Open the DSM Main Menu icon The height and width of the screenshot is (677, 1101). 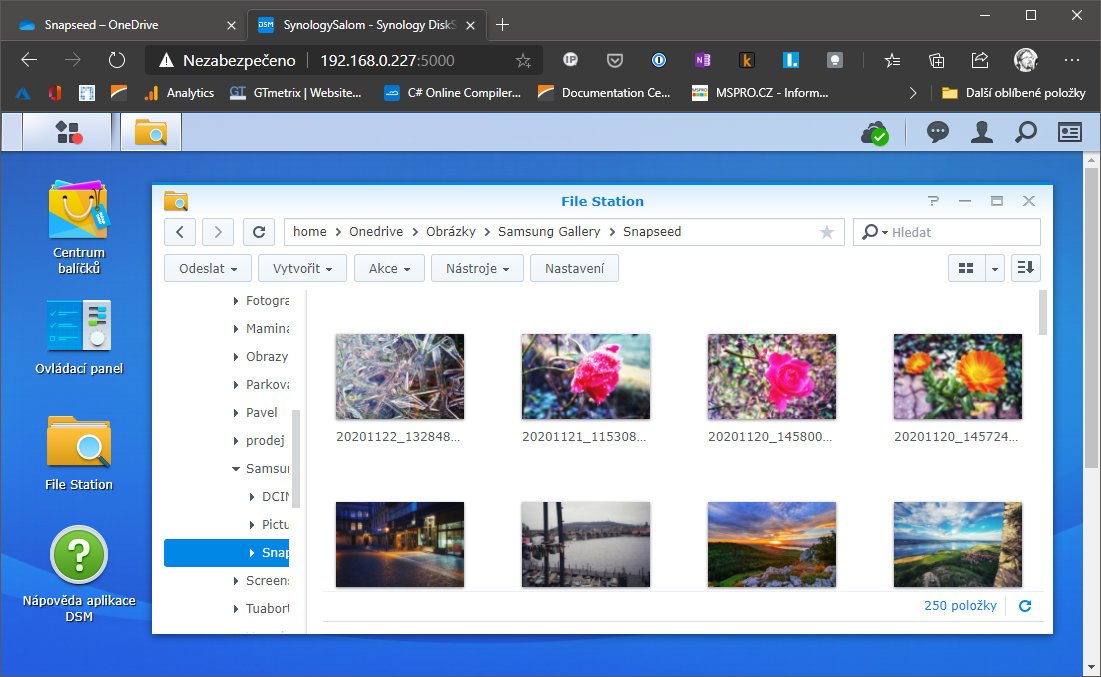click(68, 132)
